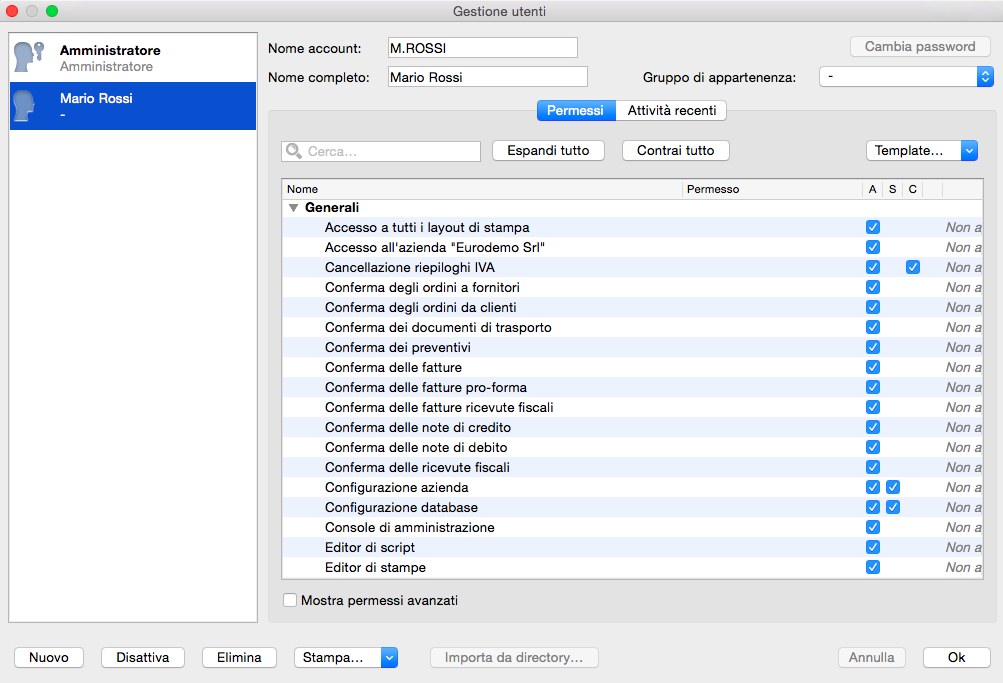Uncheck S column for Configurazione database
This screenshot has height=683, width=1003.
(x=893, y=507)
